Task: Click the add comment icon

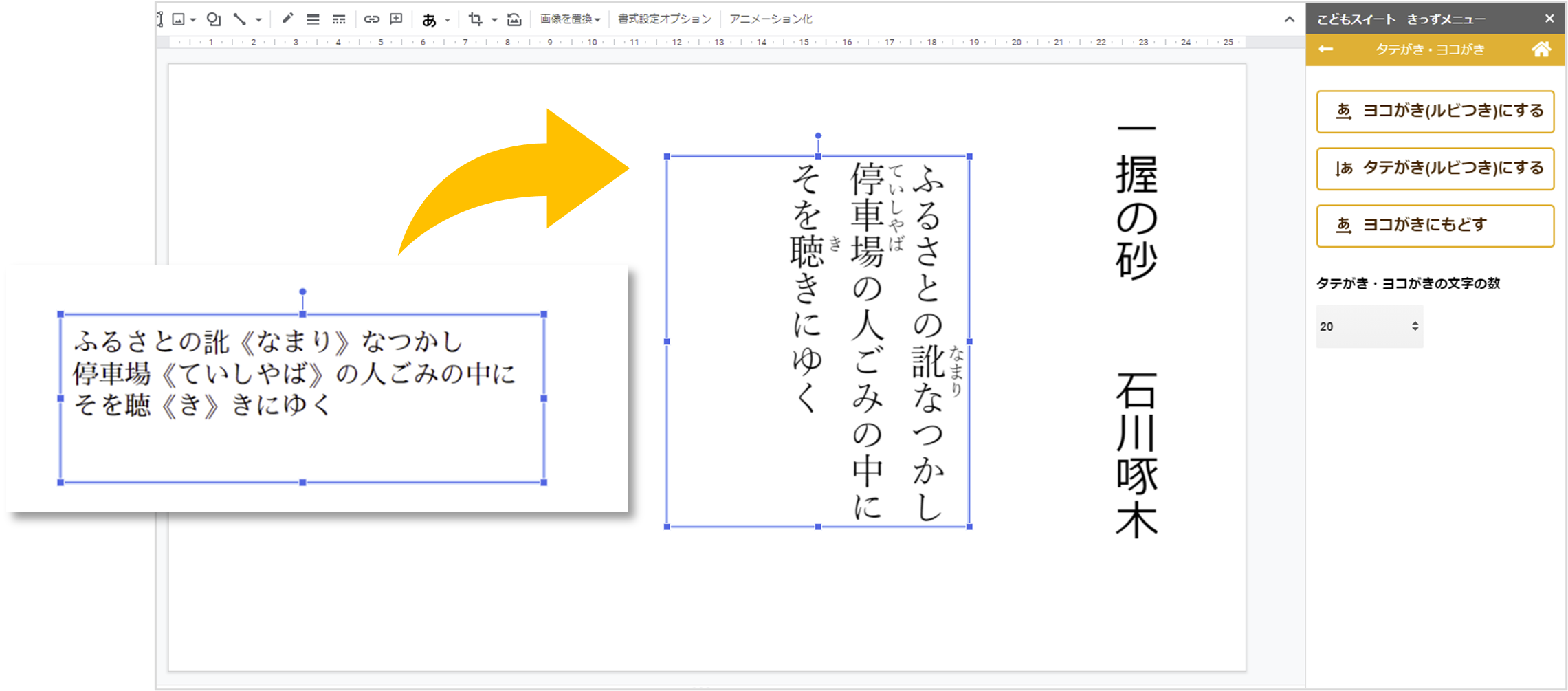Action: (397, 19)
